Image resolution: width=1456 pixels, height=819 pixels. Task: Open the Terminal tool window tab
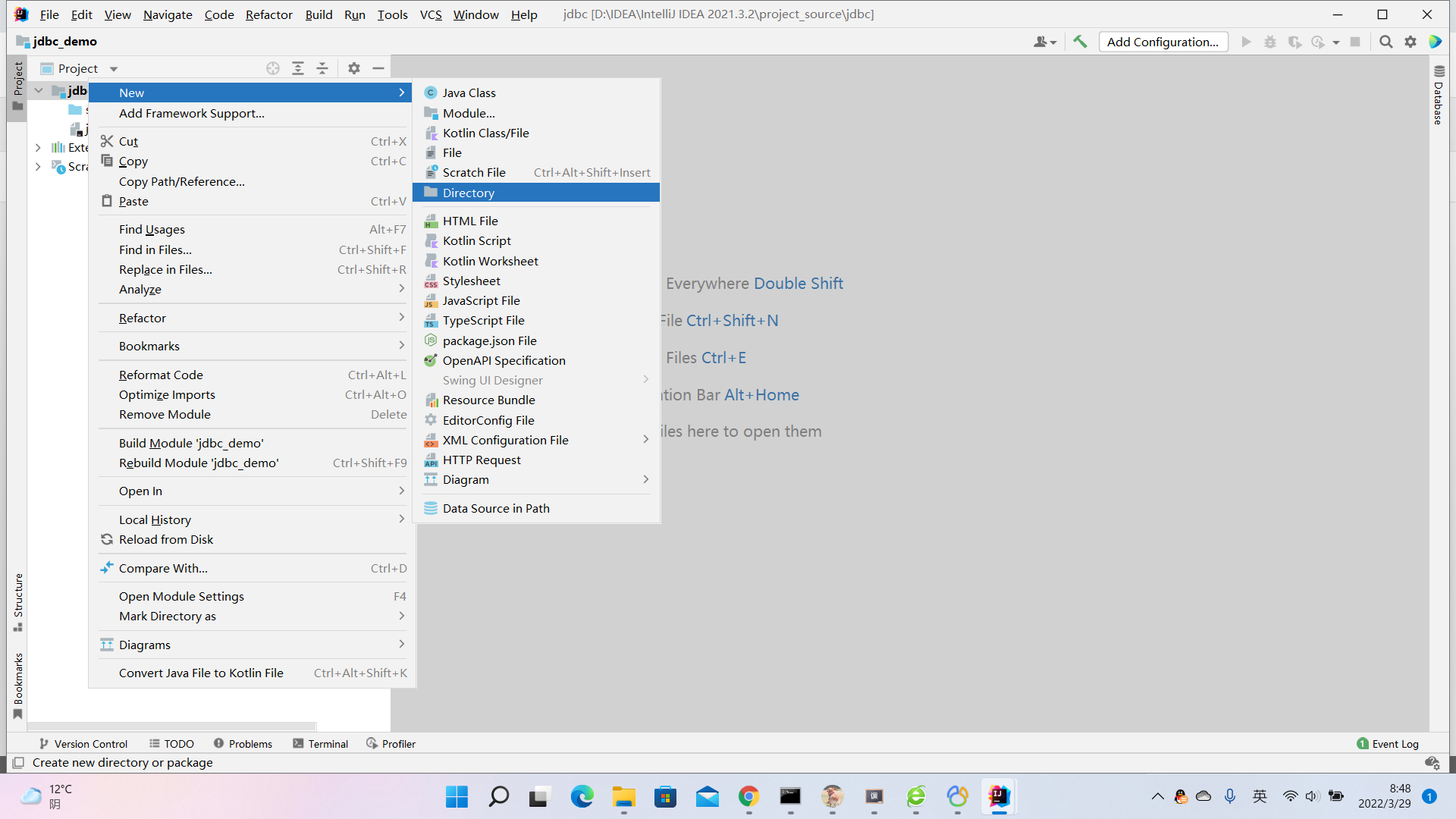(x=320, y=743)
